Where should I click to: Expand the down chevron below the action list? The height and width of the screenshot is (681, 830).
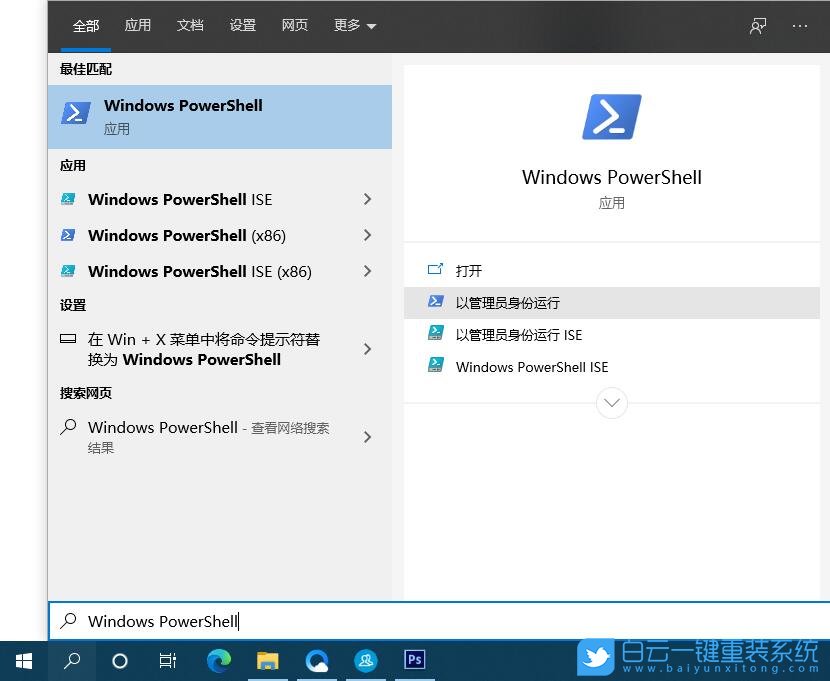[x=611, y=403]
